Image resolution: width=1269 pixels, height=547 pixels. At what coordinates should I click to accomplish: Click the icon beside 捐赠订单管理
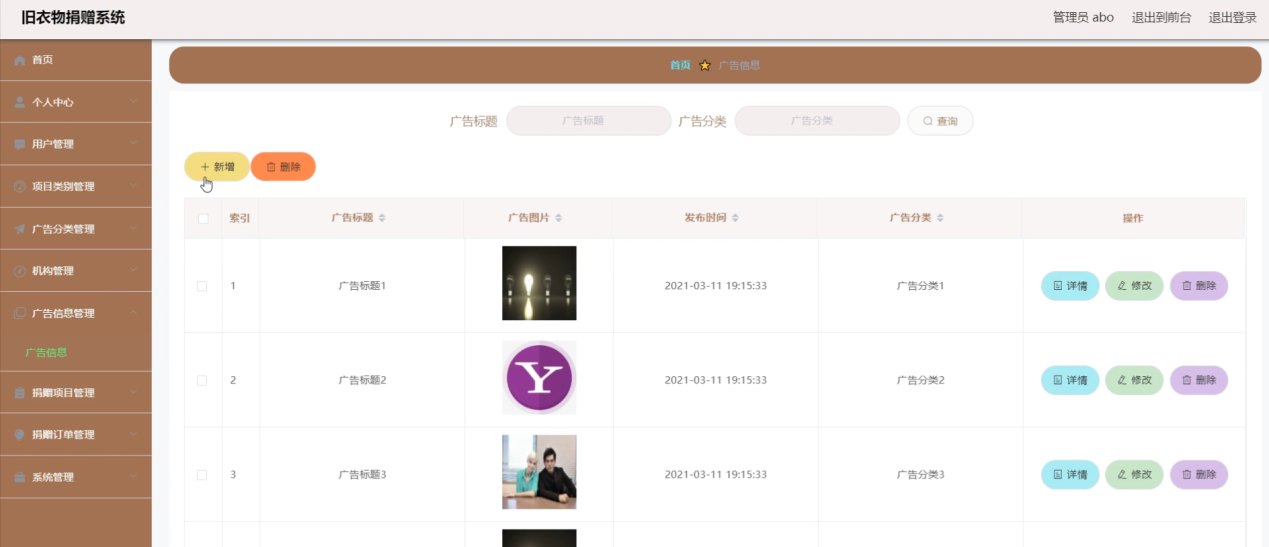(20, 435)
